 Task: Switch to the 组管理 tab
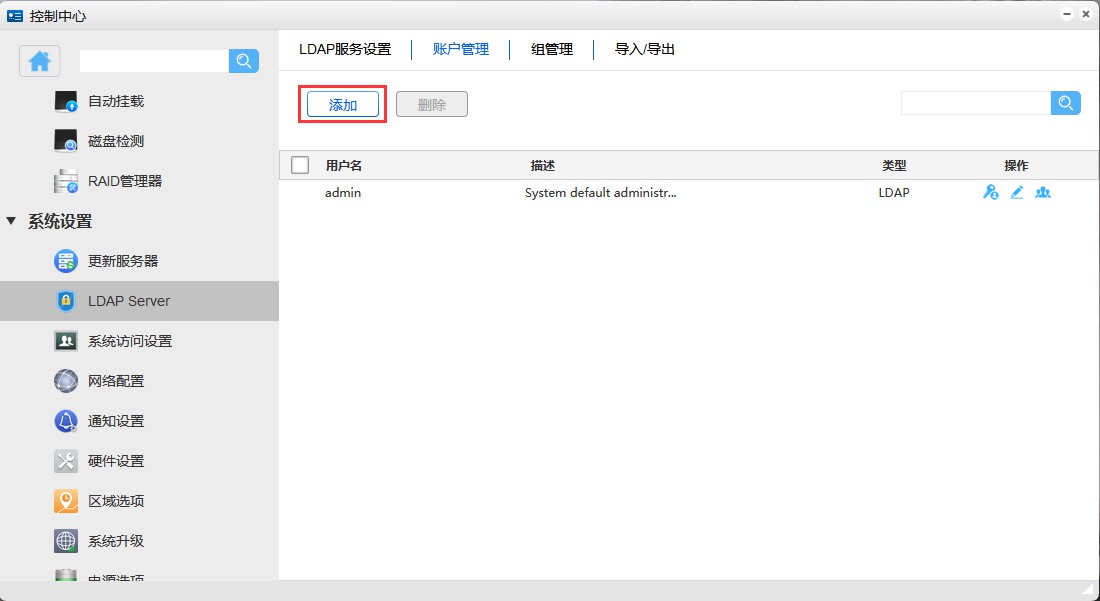pyautogui.click(x=552, y=49)
